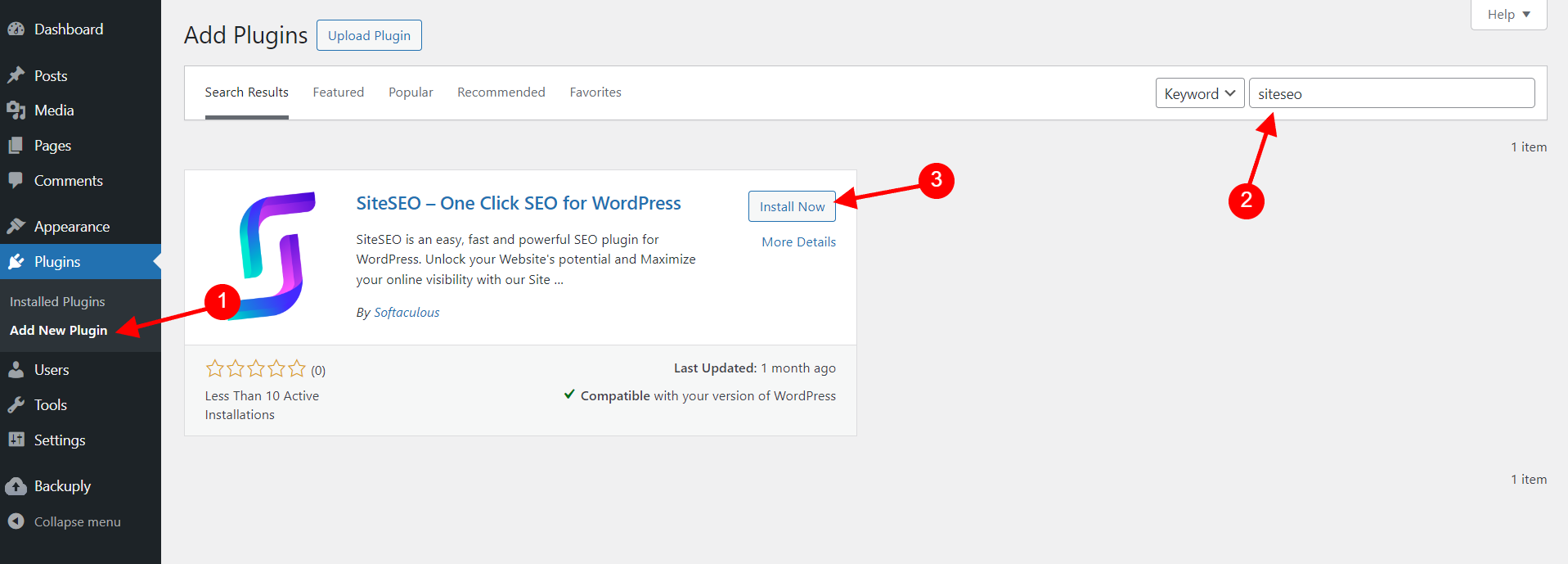The image size is (1568, 564).
Task: Open the Media menu label
Action: point(54,111)
